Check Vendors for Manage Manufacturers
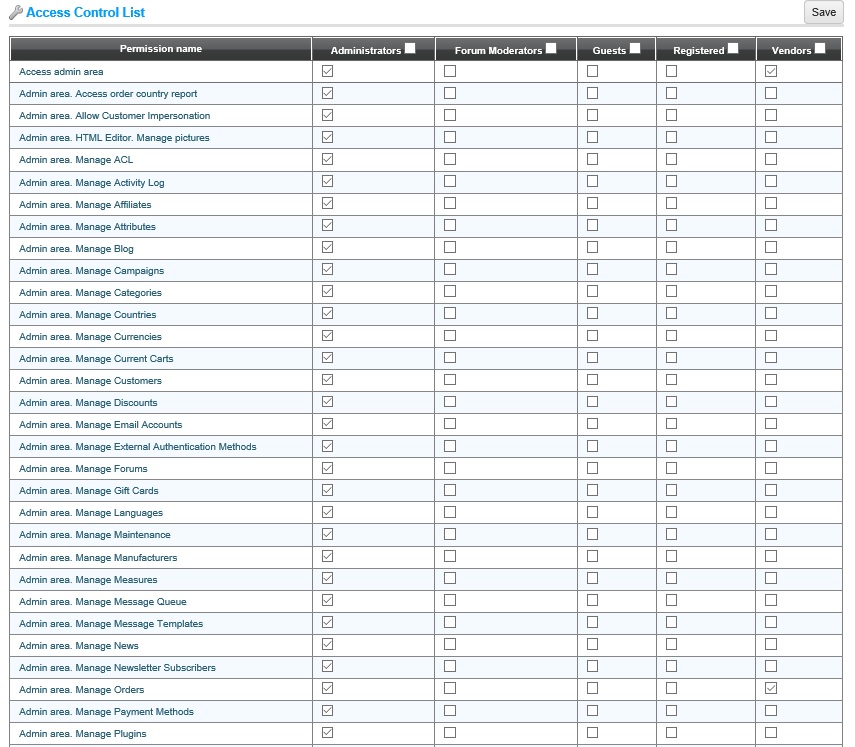Viewport: 855px width, 747px height. 770,556
